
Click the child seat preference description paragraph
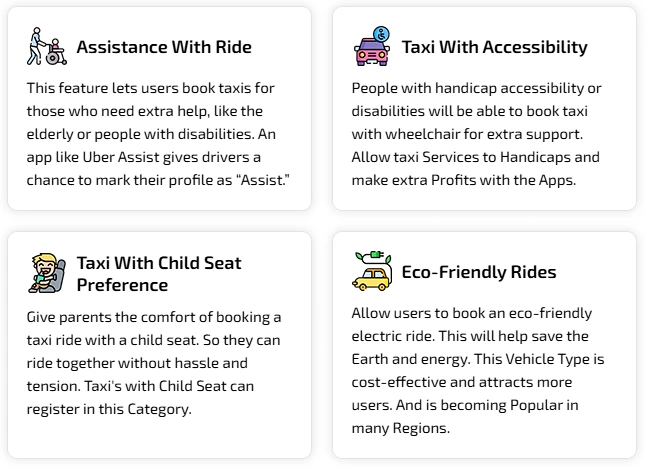pos(154,362)
